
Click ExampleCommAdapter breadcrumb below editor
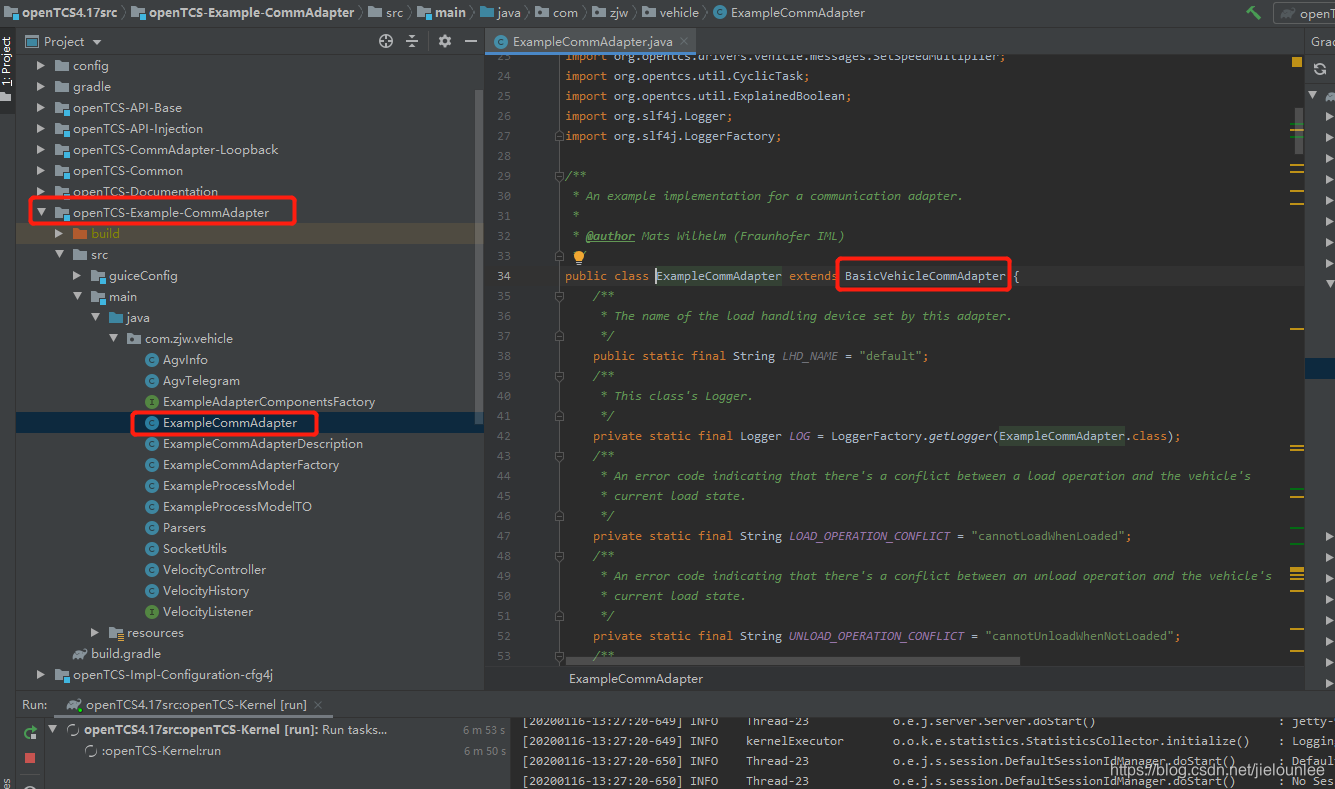click(636, 679)
